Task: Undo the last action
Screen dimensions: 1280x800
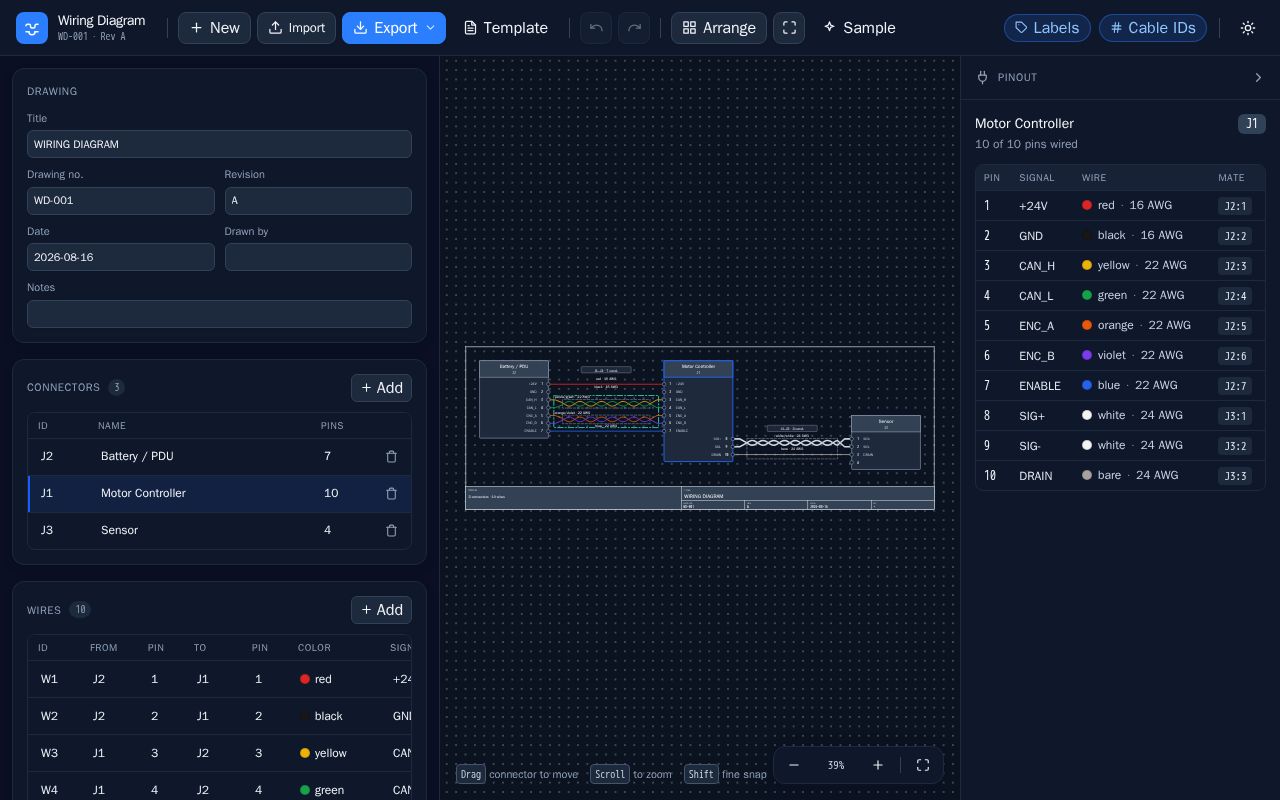Action: [x=596, y=28]
